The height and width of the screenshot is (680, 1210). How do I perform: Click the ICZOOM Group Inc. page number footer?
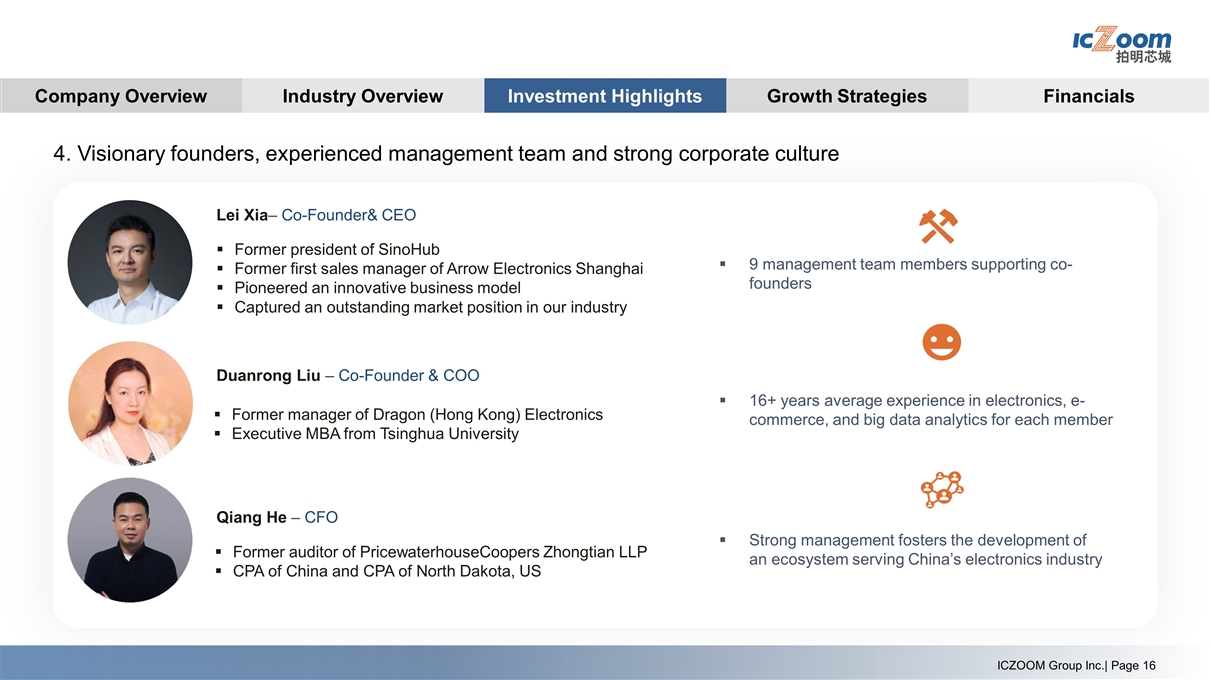click(x=1076, y=666)
